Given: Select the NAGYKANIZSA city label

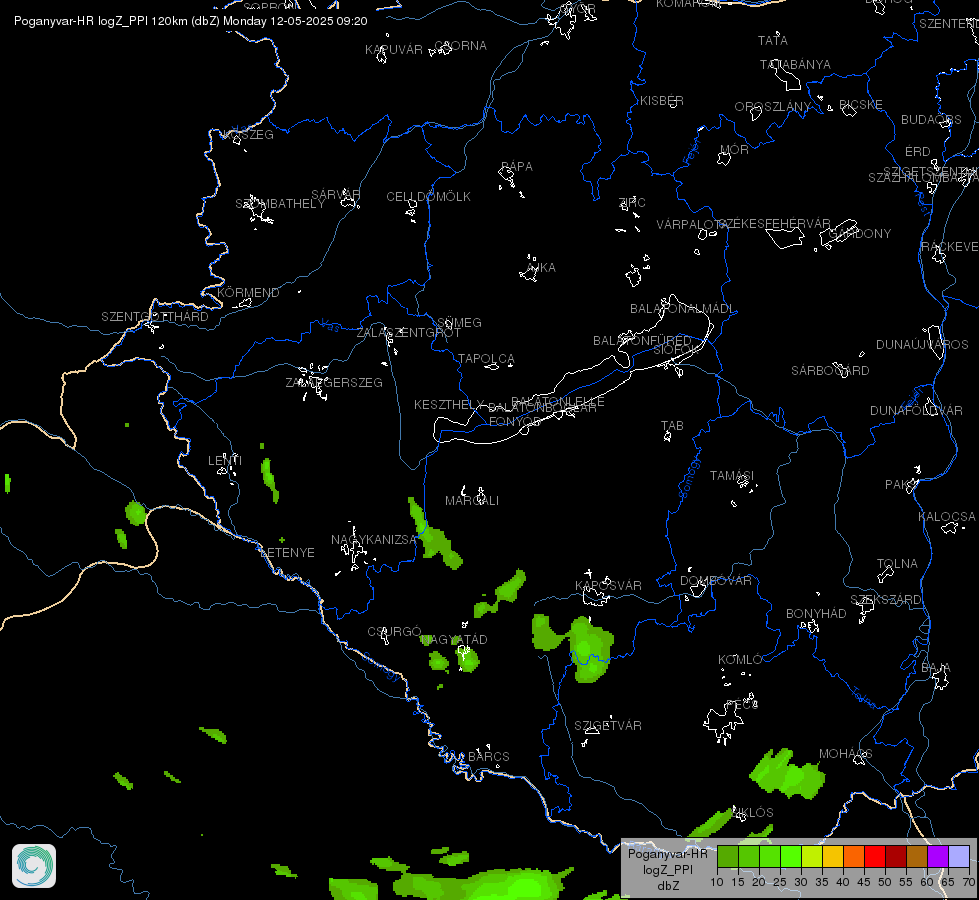Looking at the screenshot, I should pos(373,540).
